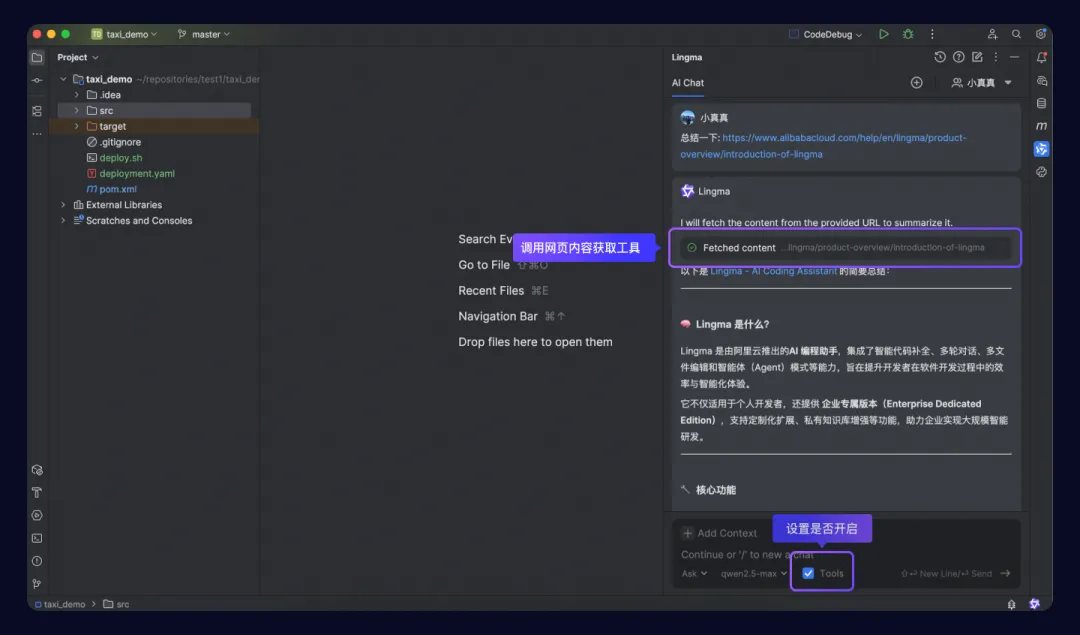Click the Fetched content tool result
The image size is (1080, 635).
(845, 247)
